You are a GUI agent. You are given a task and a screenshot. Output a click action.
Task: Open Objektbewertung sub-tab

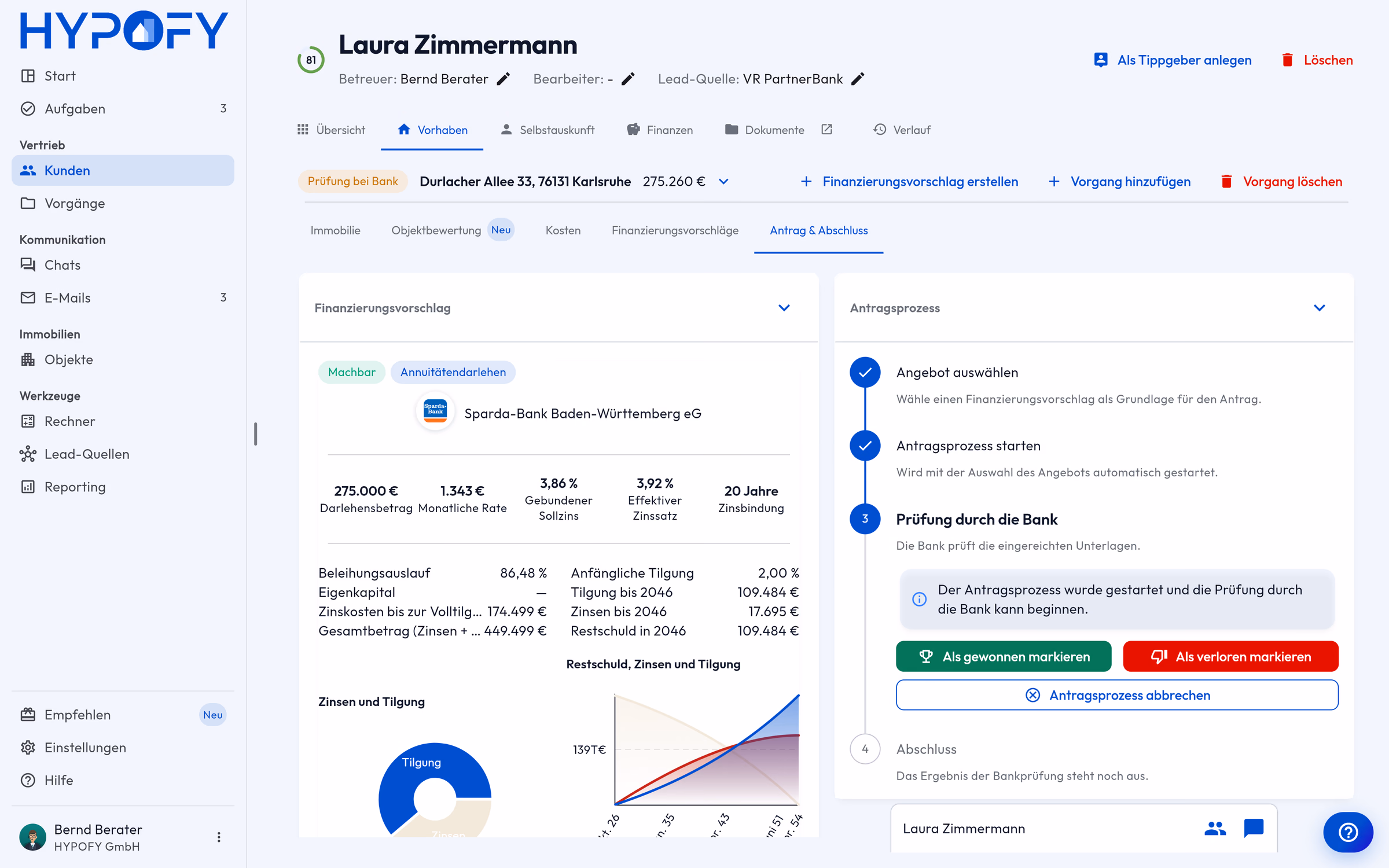point(452,230)
